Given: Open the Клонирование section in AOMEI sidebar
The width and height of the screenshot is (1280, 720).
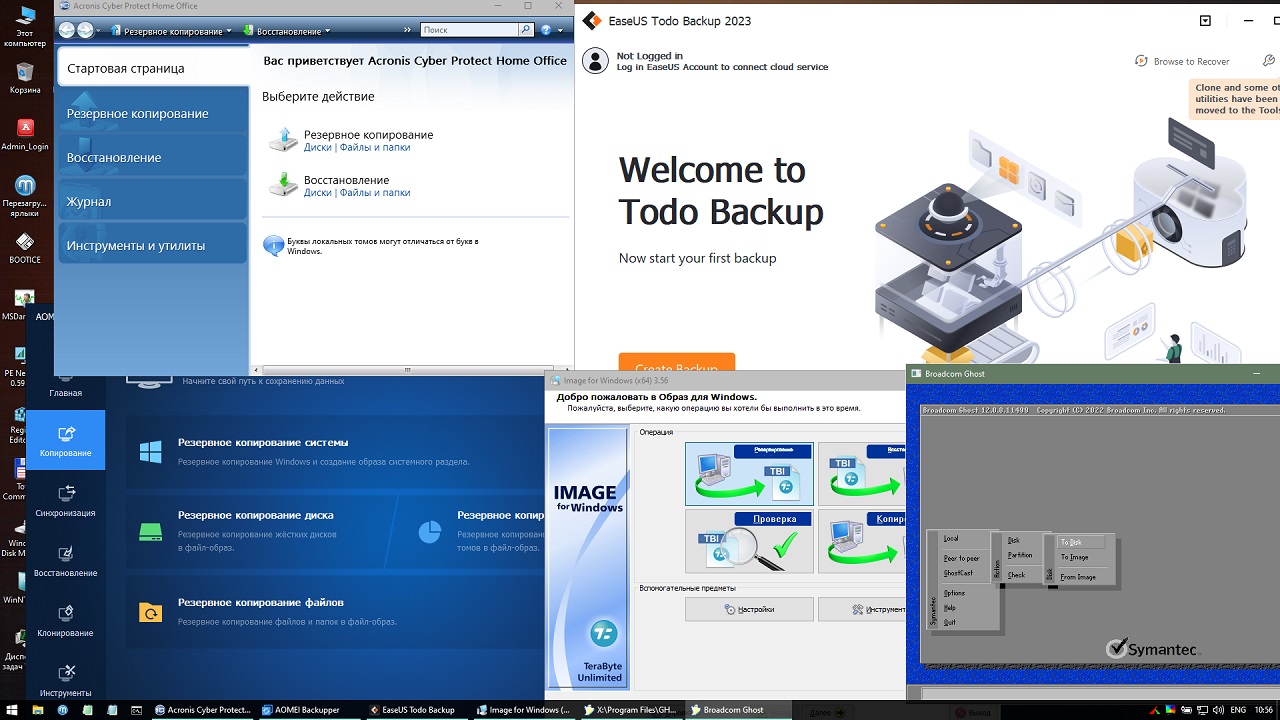Looking at the screenshot, I should [x=66, y=621].
